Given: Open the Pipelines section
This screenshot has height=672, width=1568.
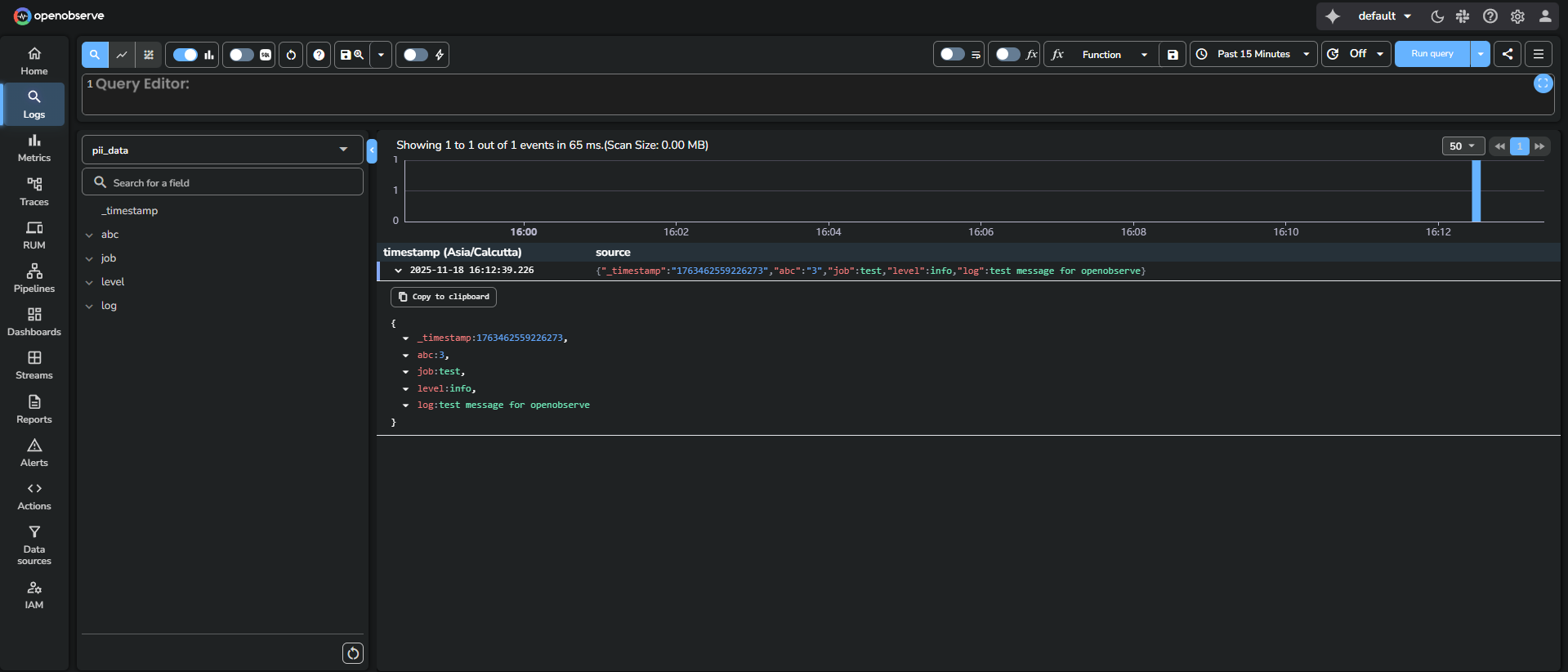Looking at the screenshot, I should (34, 279).
